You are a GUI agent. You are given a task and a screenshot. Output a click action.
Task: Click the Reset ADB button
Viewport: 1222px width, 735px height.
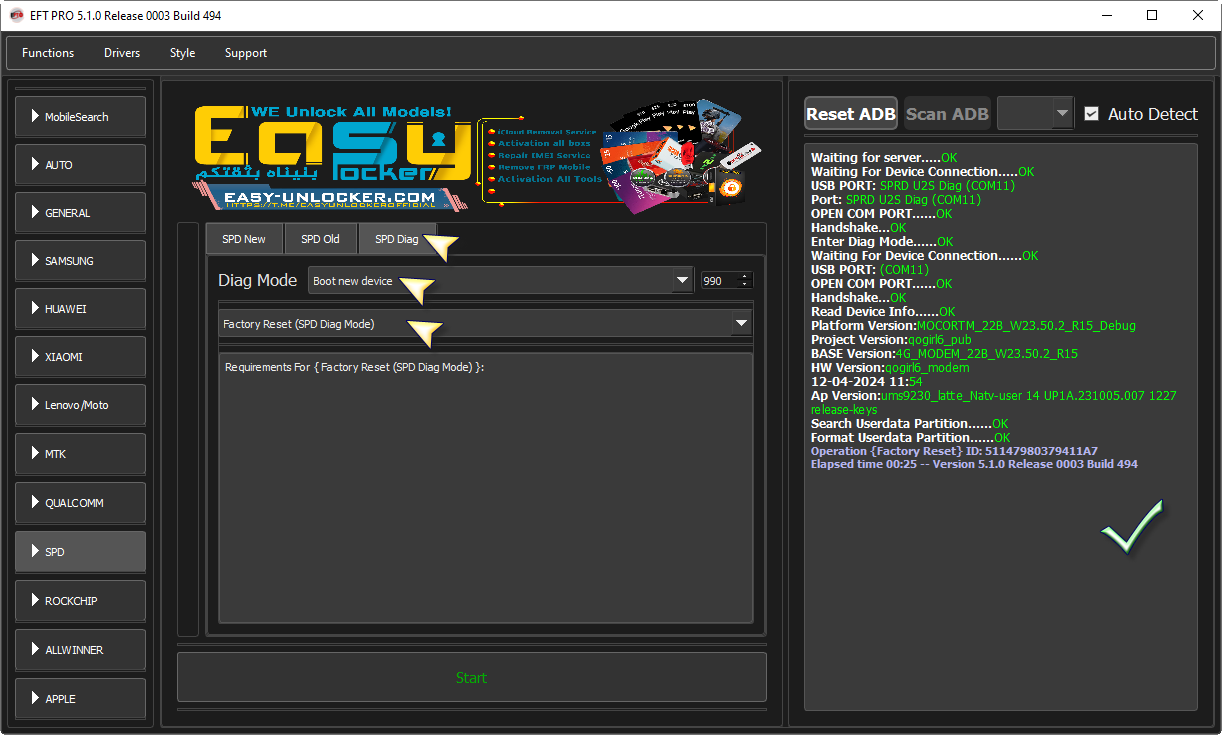tap(851, 114)
